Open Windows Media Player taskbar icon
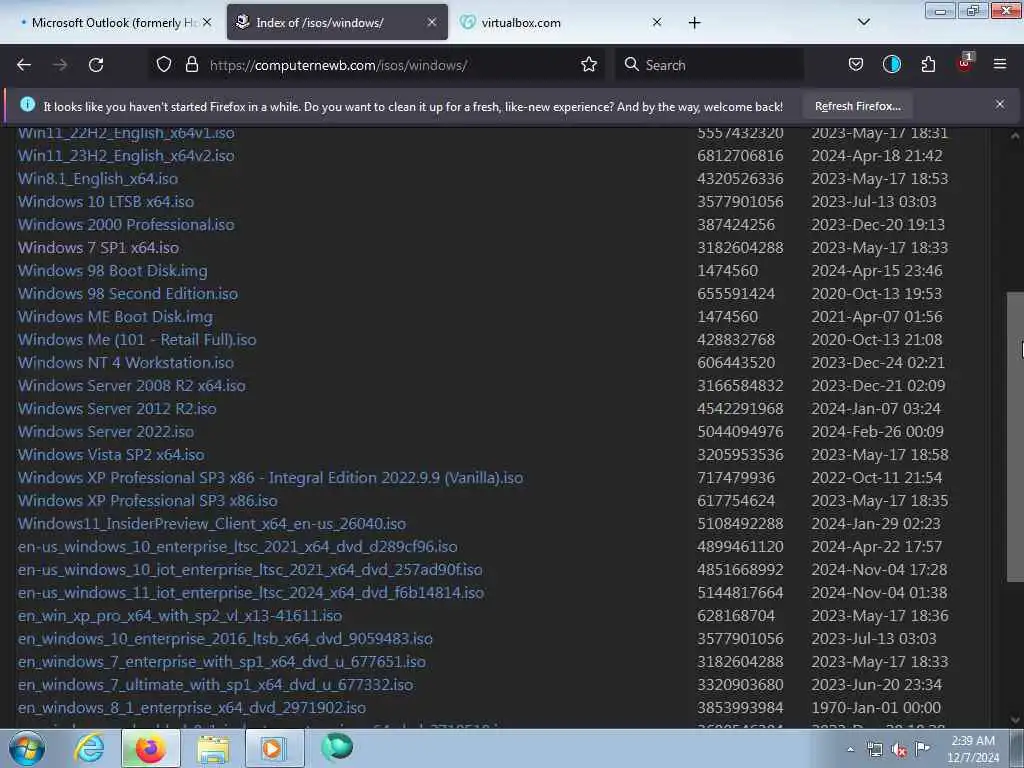The image size is (1024, 768). pyautogui.click(x=274, y=748)
